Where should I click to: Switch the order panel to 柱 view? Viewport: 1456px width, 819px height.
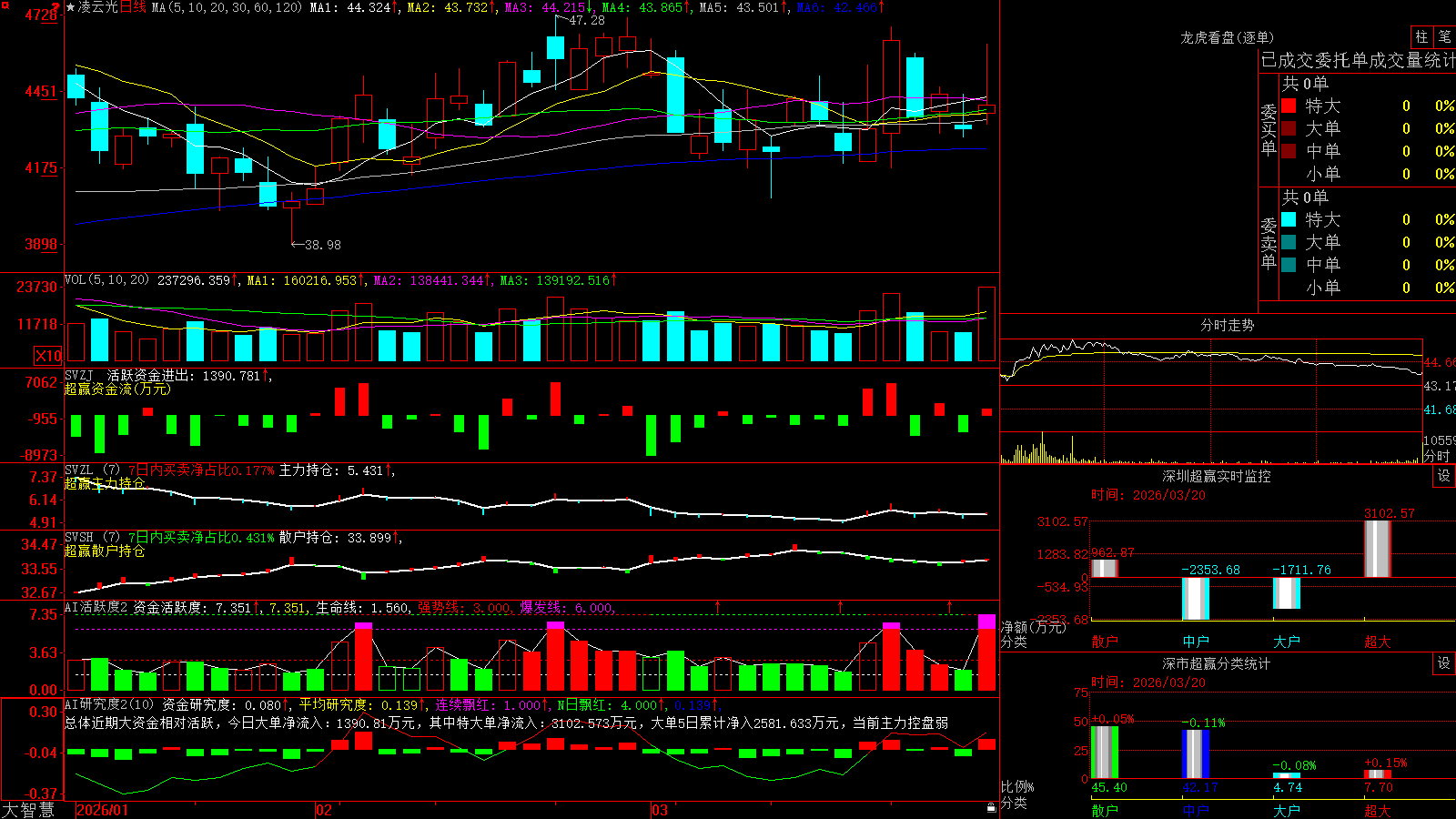click(1421, 36)
